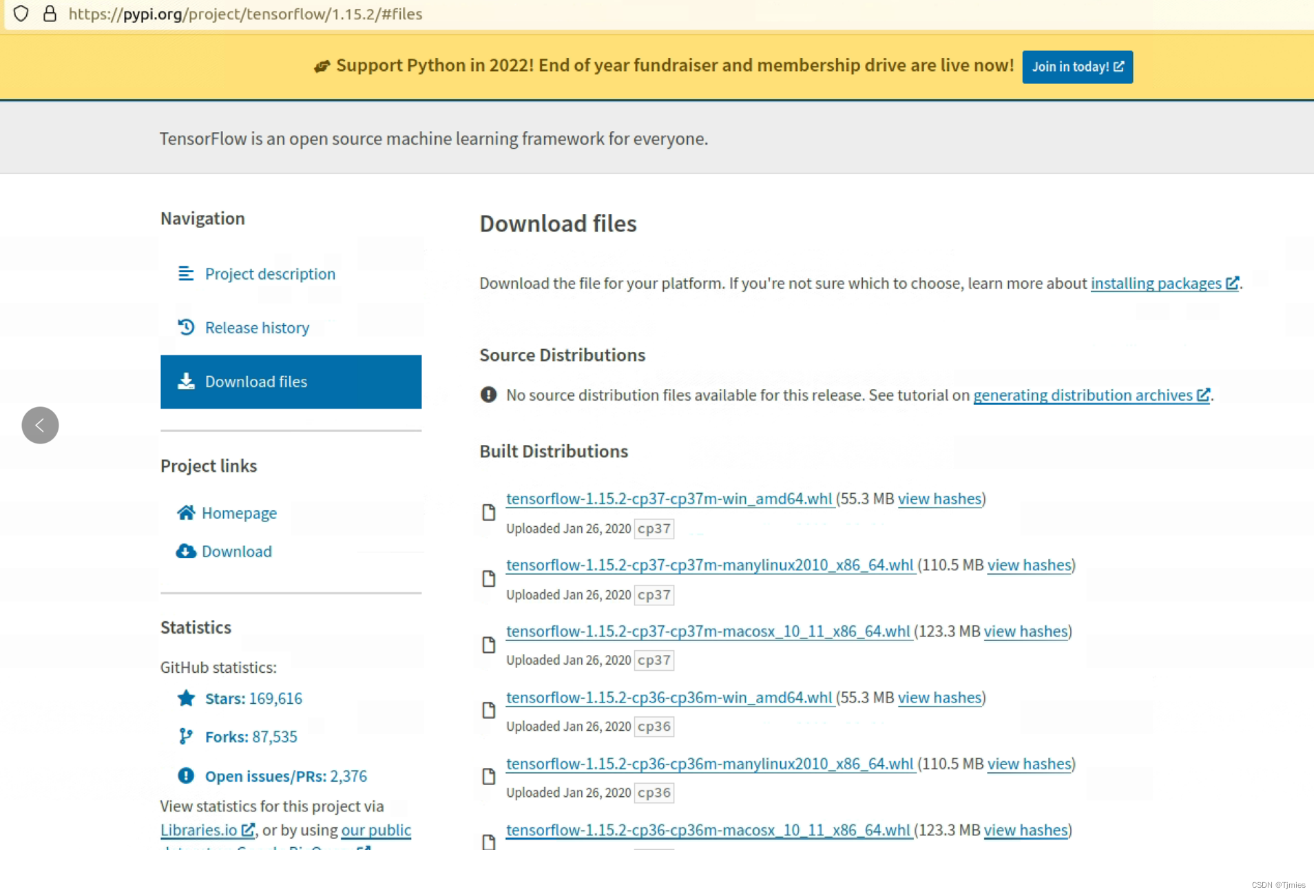
Task: Click file icon of cp37 macosx wheel
Action: point(490,646)
